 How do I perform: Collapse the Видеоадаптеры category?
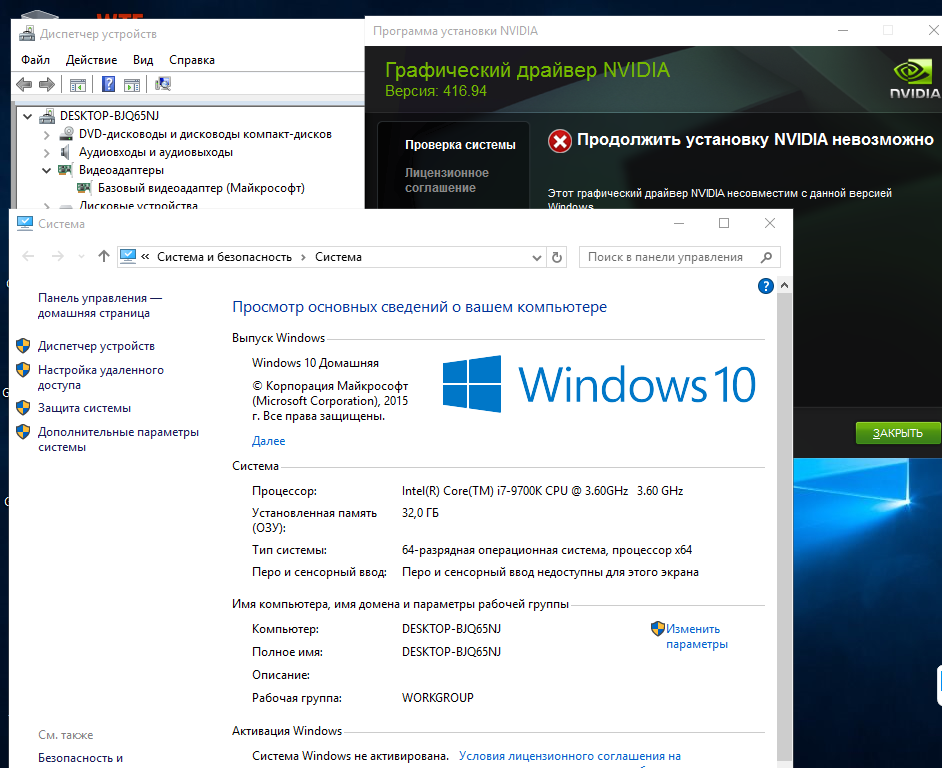point(46,171)
